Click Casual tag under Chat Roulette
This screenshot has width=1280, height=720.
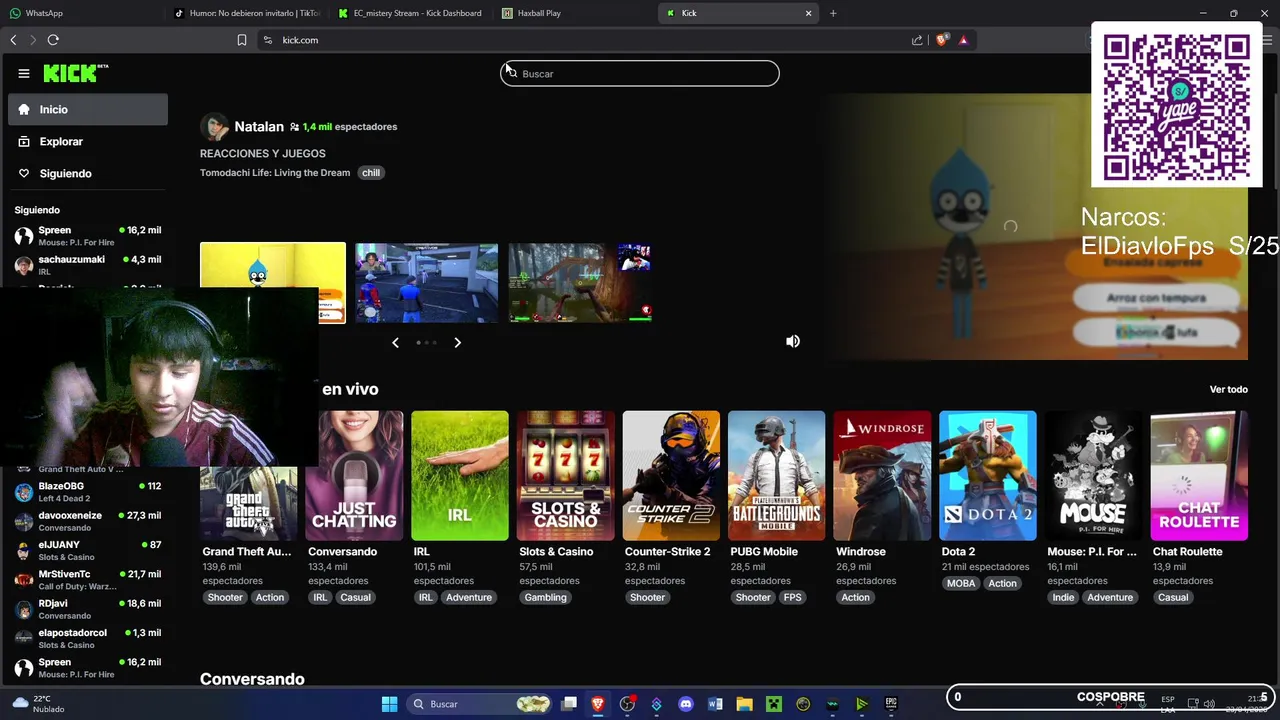tap(1173, 597)
